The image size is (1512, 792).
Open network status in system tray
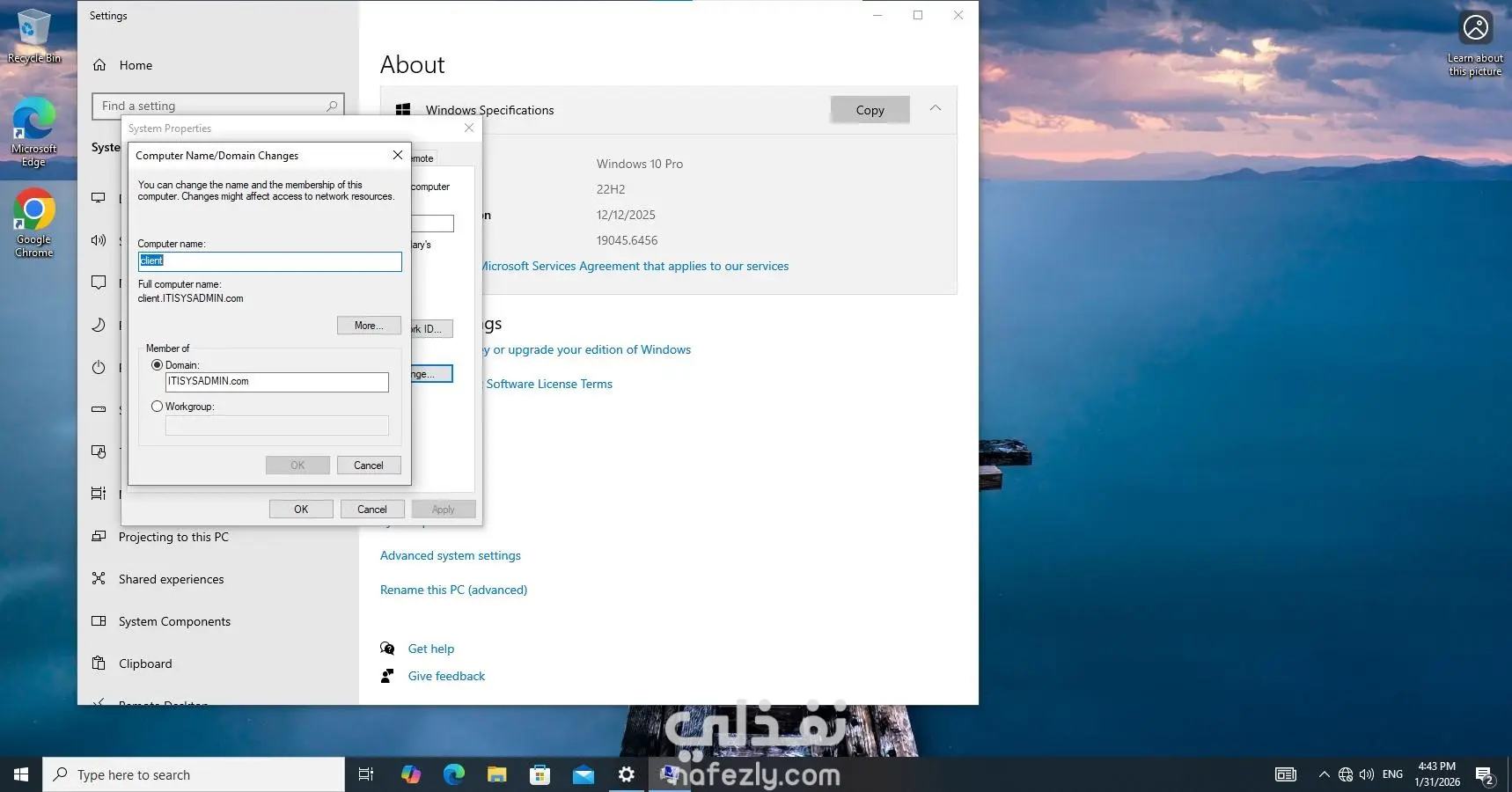pos(1346,774)
